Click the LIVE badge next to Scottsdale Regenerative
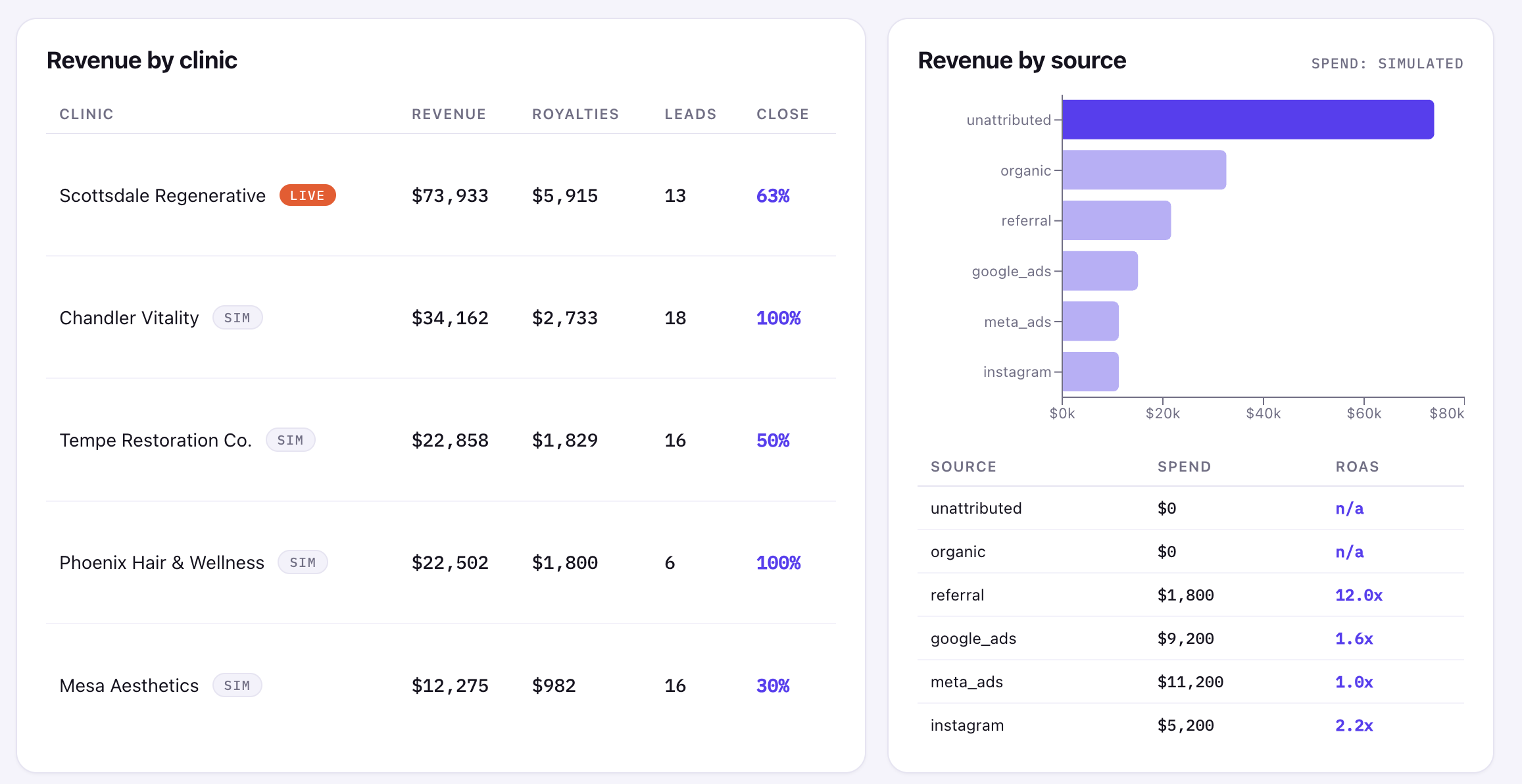1522x784 pixels. click(x=307, y=195)
